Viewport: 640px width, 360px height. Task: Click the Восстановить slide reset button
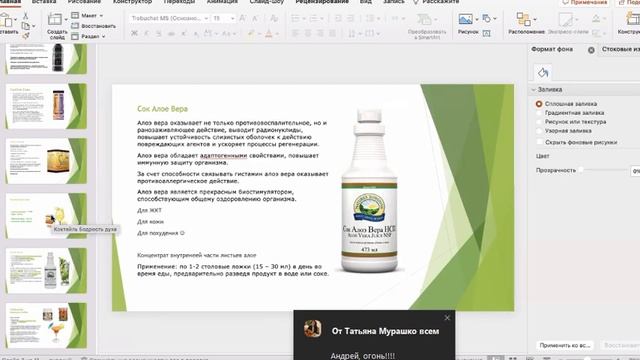(x=93, y=26)
